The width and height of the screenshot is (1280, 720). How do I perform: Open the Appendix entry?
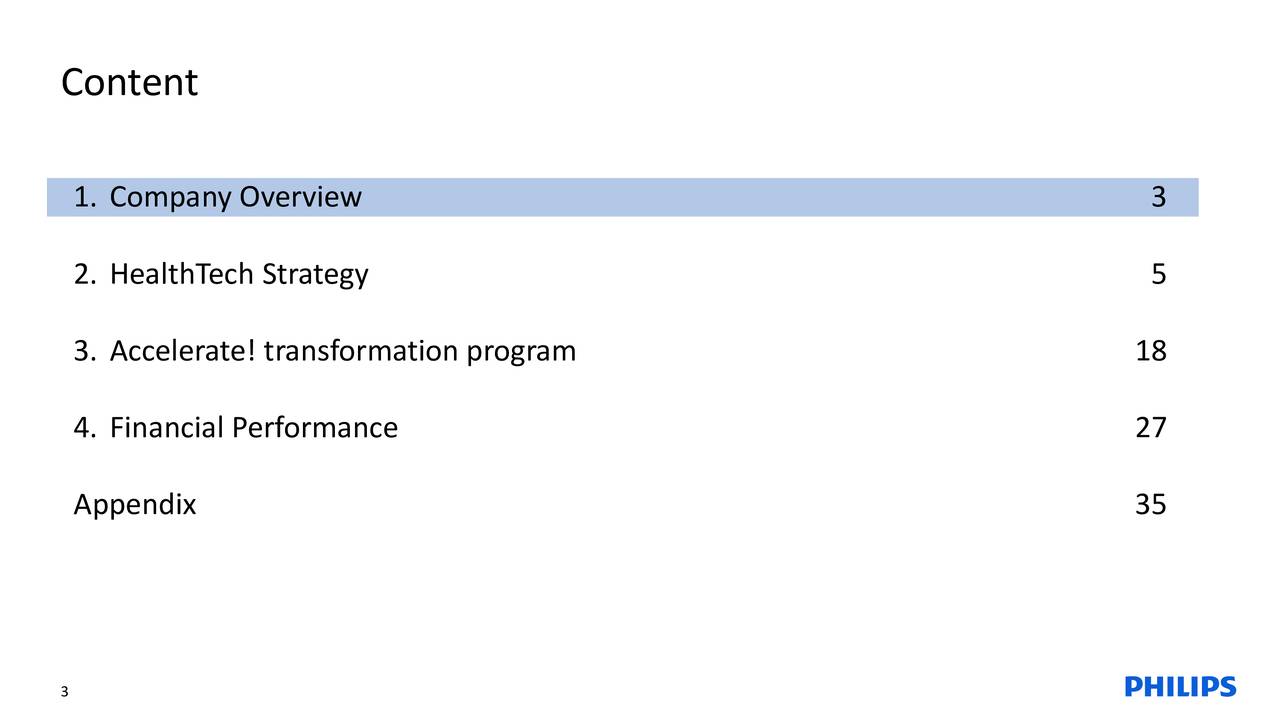pos(135,506)
